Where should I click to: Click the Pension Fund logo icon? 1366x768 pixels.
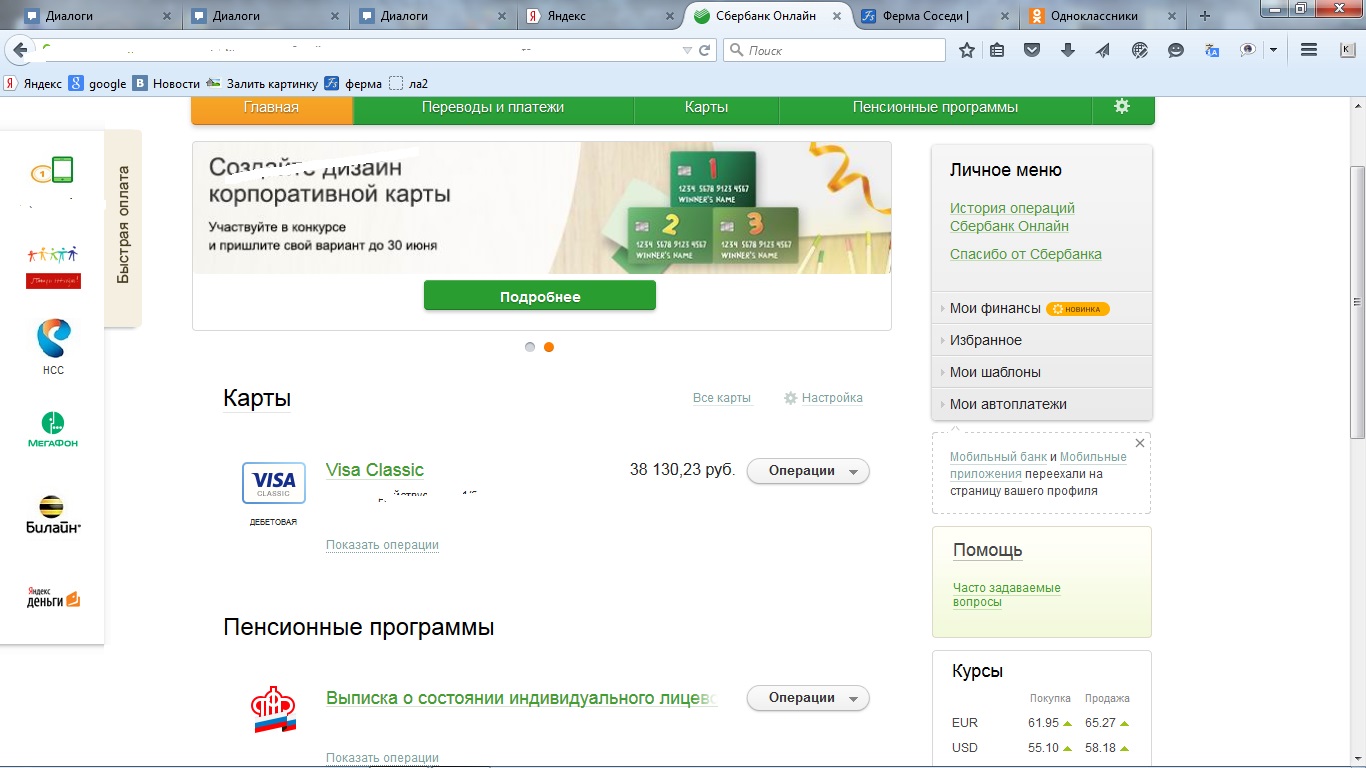pos(273,709)
